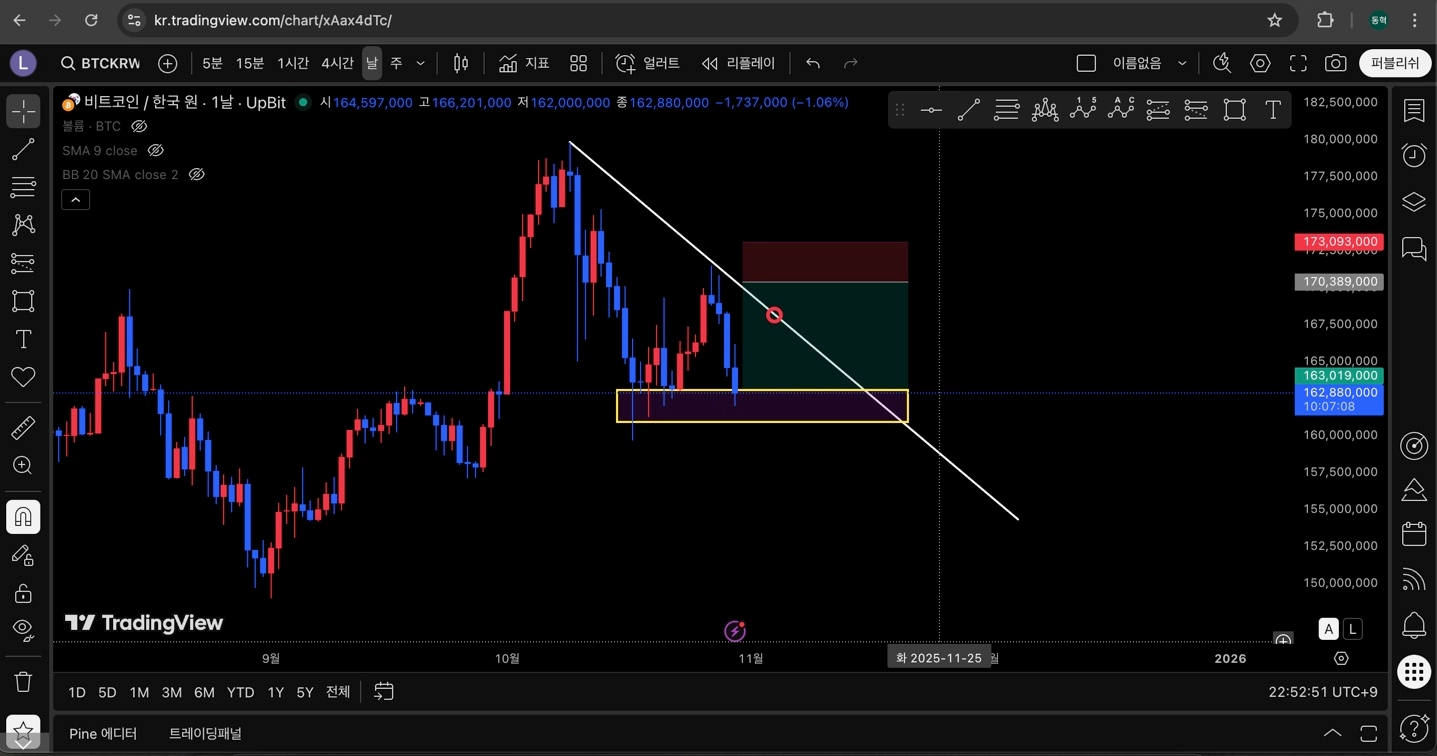Open the 얼러트 alert creator

point(648,63)
